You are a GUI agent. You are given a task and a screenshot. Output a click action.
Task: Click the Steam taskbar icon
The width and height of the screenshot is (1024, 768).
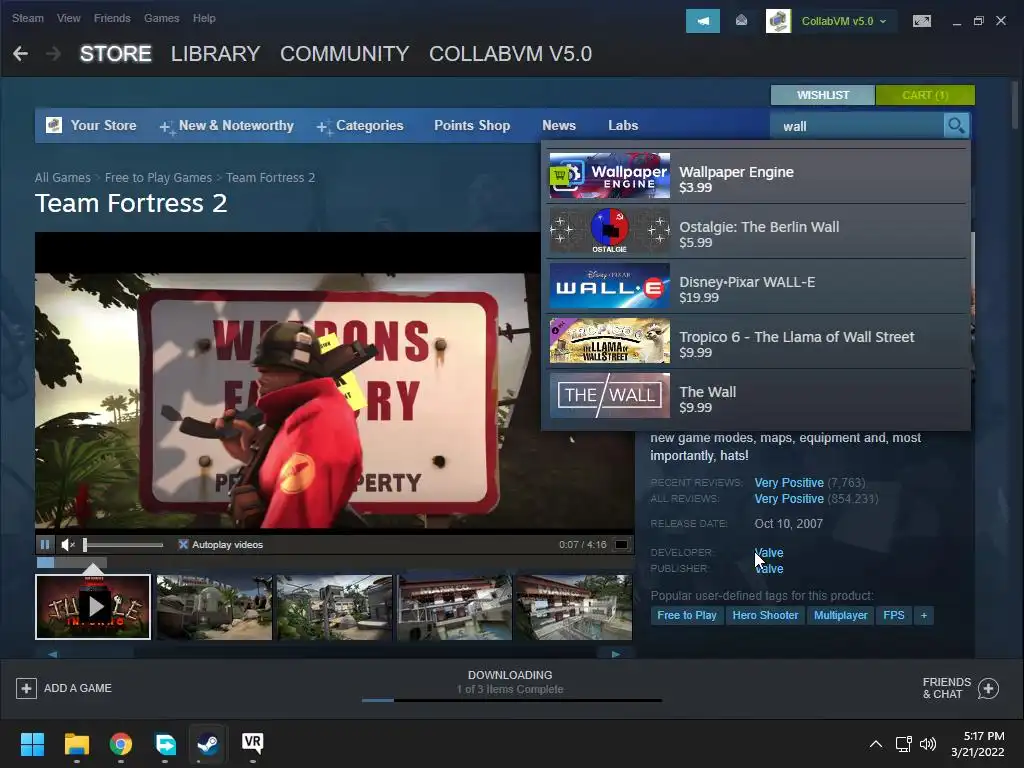208,744
